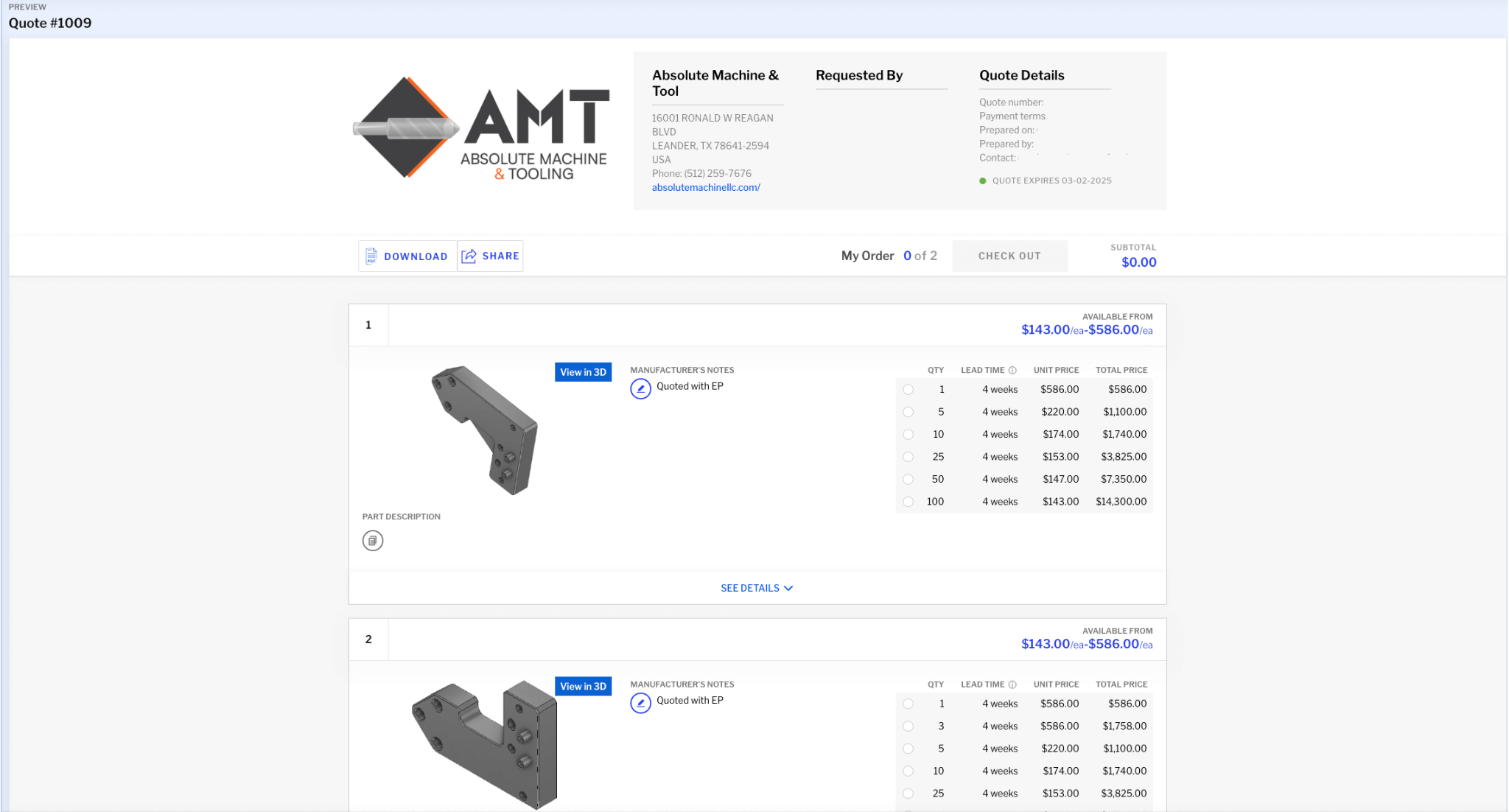Select quantity 10 radio for part 2
The image size is (1509, 812).
[x=908, y=771]
